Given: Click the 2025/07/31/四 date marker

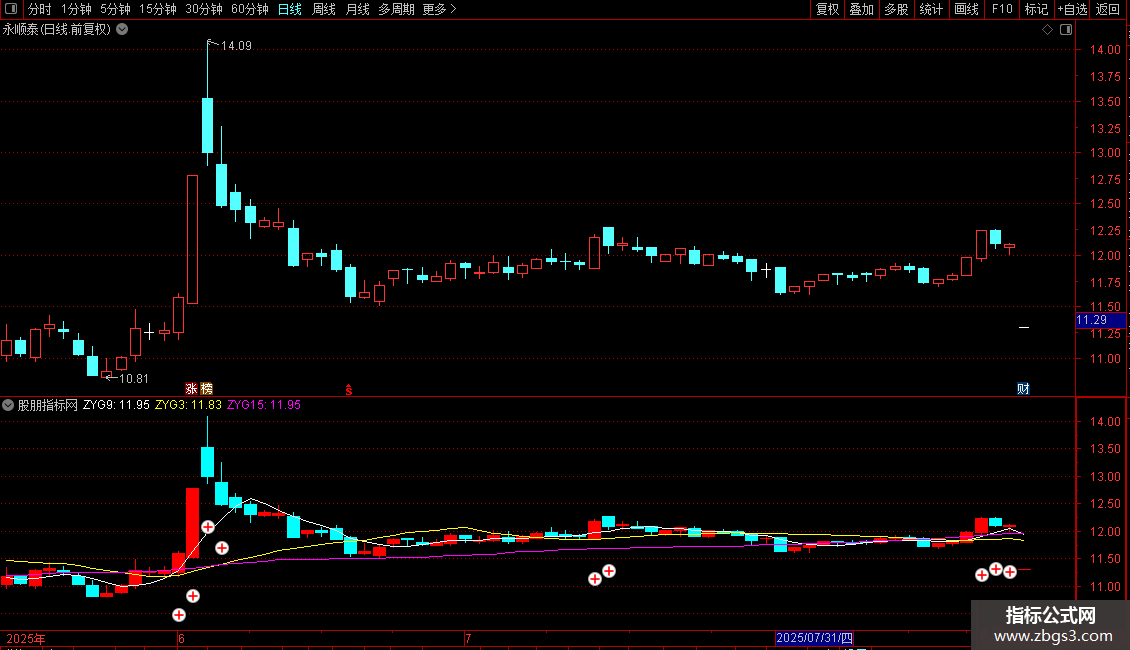Looking at the screenshot, I should click(814, 638).
